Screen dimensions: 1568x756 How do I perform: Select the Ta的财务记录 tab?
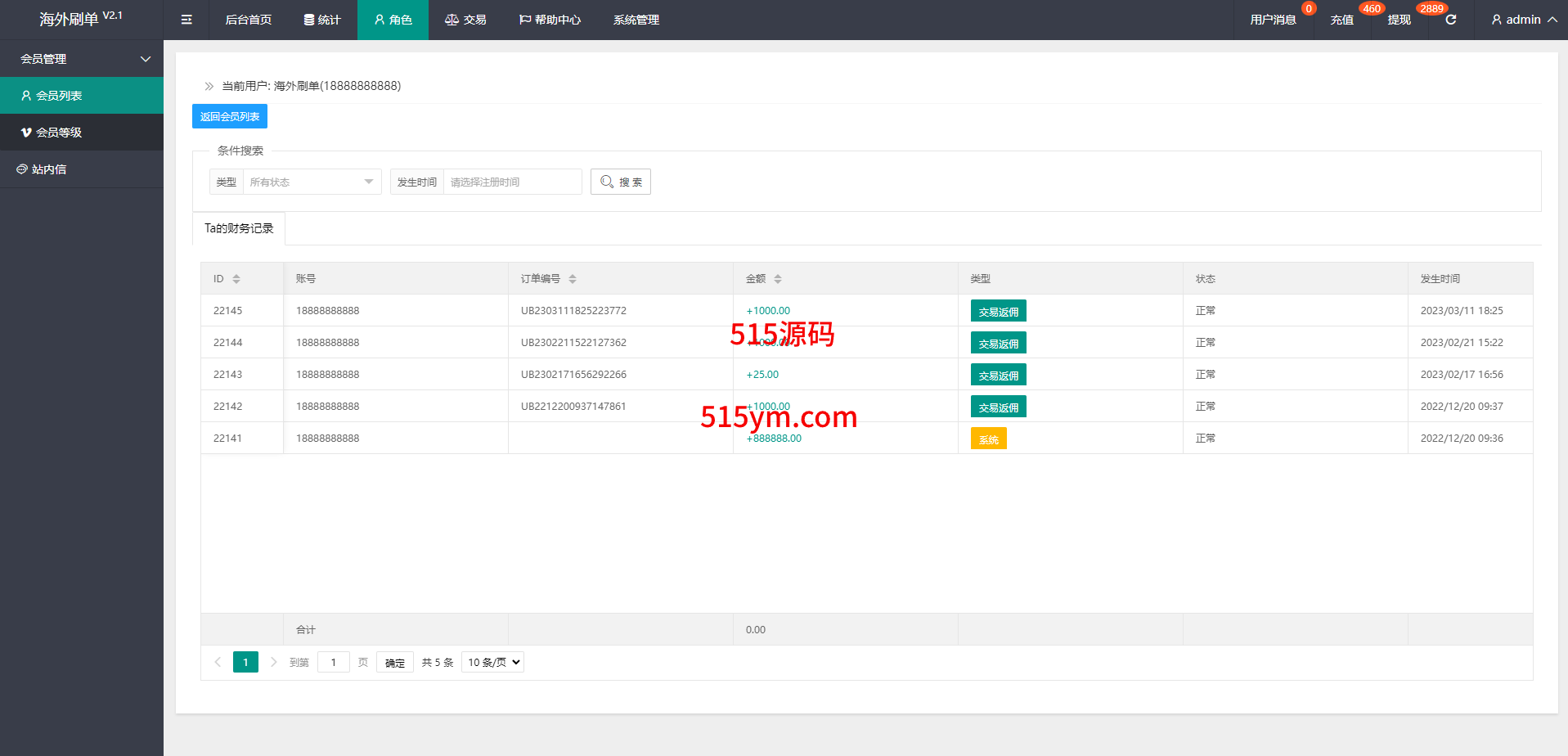coord(239,228)
